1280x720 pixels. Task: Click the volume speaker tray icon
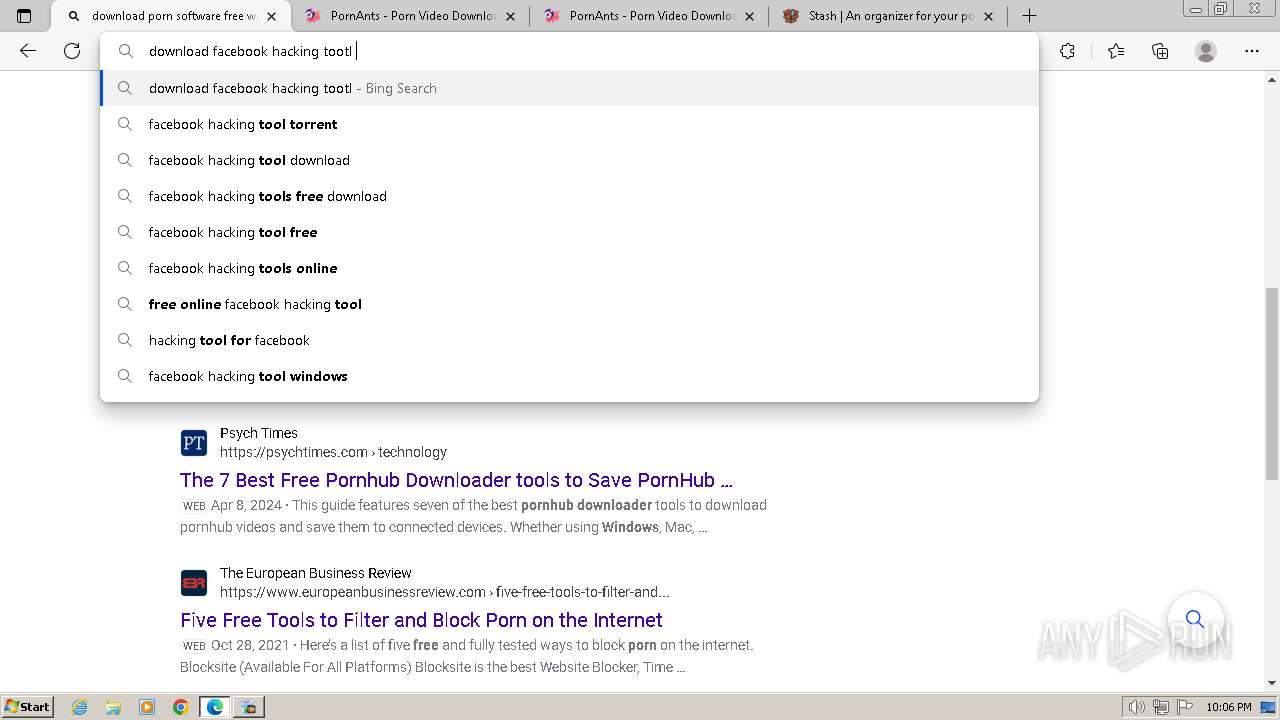click(x=1136, y=707)
